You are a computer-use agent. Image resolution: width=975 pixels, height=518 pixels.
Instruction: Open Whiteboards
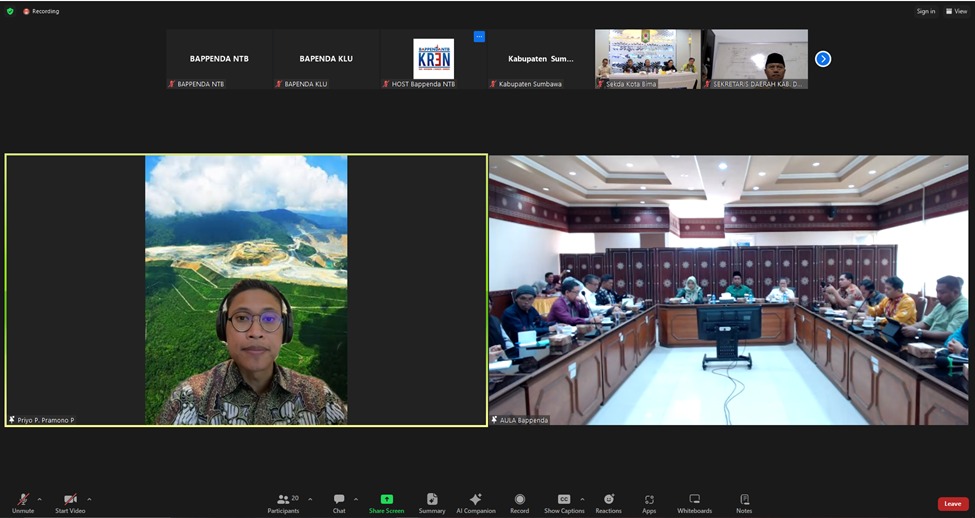coord(694,502)
